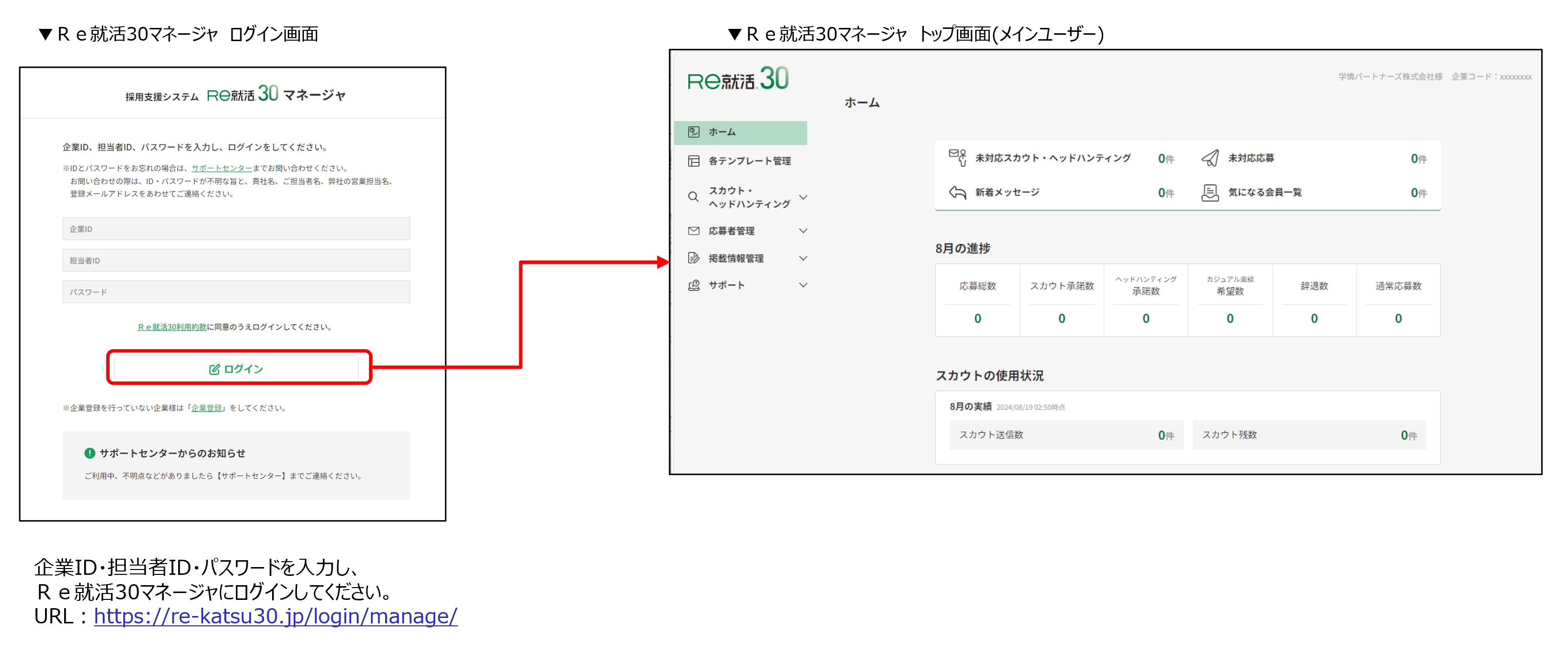
Task: Click the カジュアル面談希望数 progress cell
Action: click(1229, 300)
